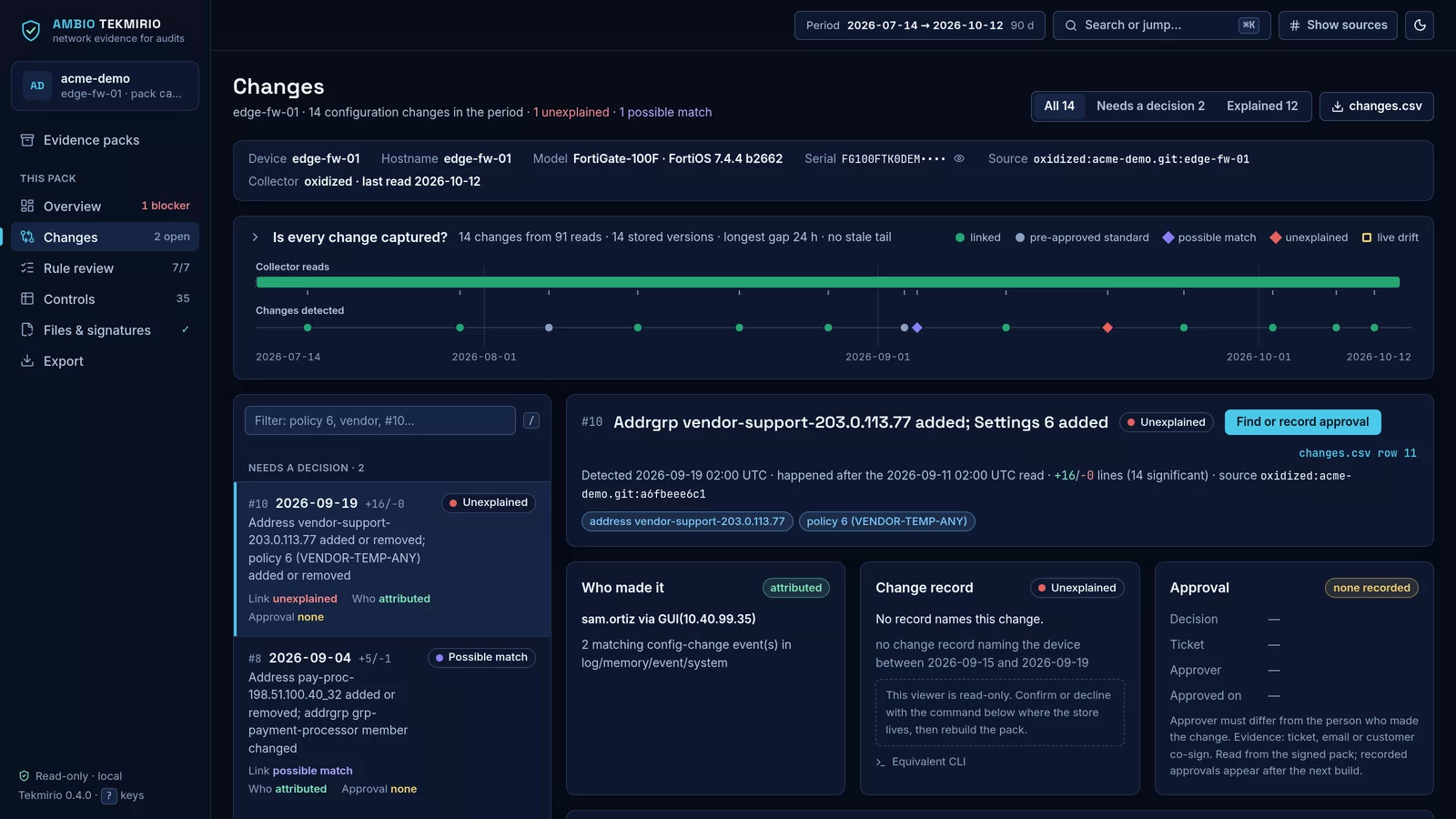
Task: Open Files & signatures section
Action: [x=105, y=330]
